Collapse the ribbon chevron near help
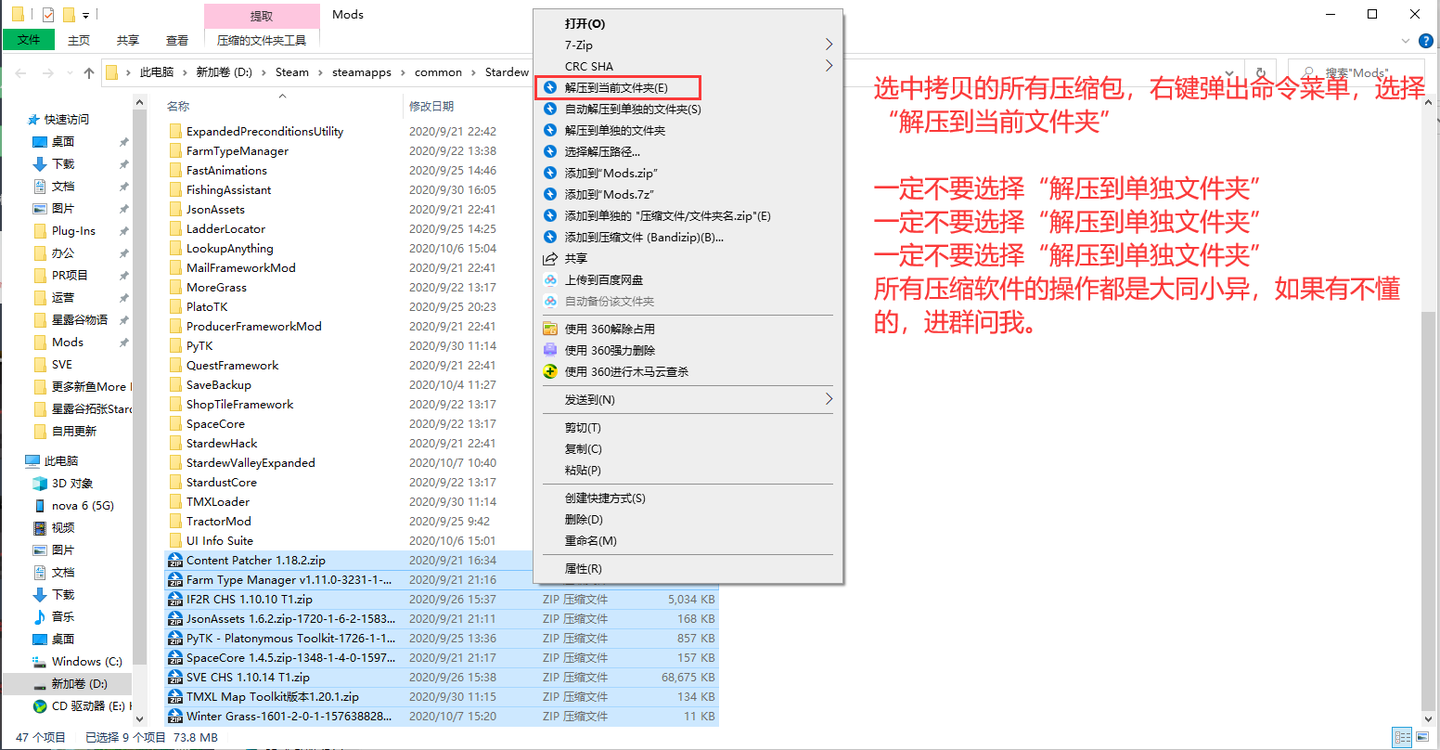Screen dimensions: 1440x750 point(1405,40)
